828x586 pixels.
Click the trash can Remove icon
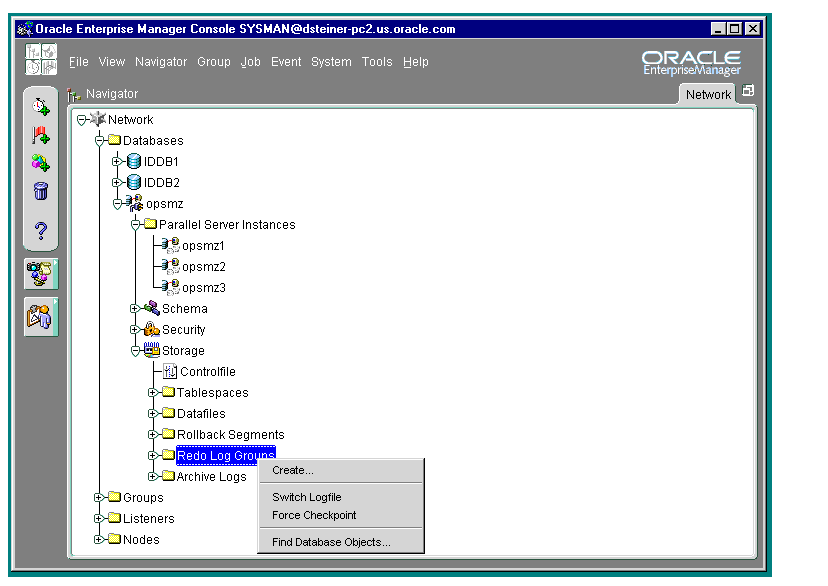coord(40,191)
